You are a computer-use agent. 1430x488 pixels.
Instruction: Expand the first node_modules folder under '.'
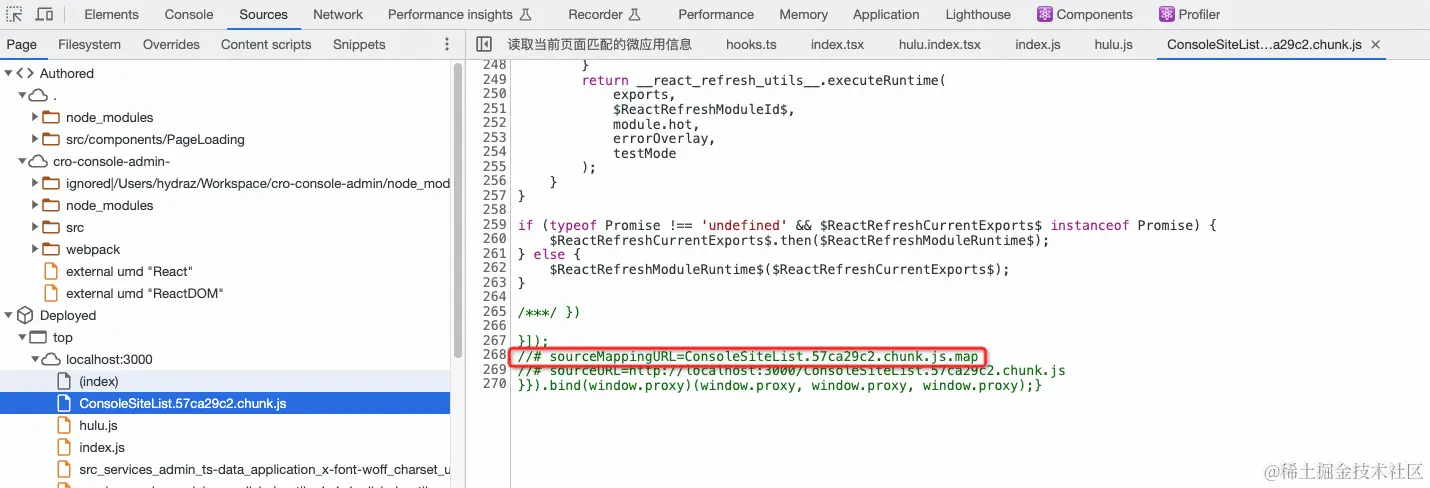(35, 117)
